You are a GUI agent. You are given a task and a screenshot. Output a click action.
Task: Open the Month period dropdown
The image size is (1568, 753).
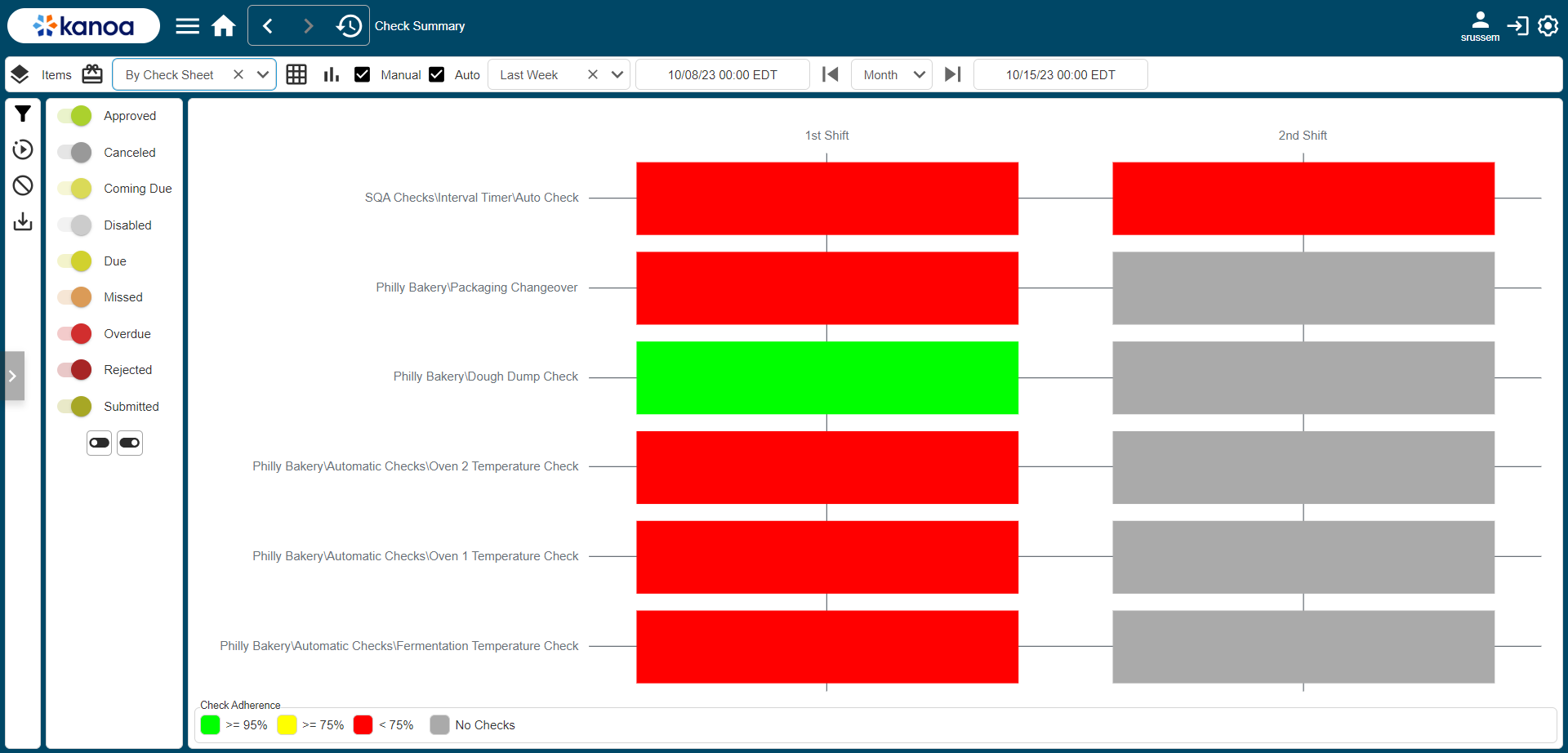919,74
